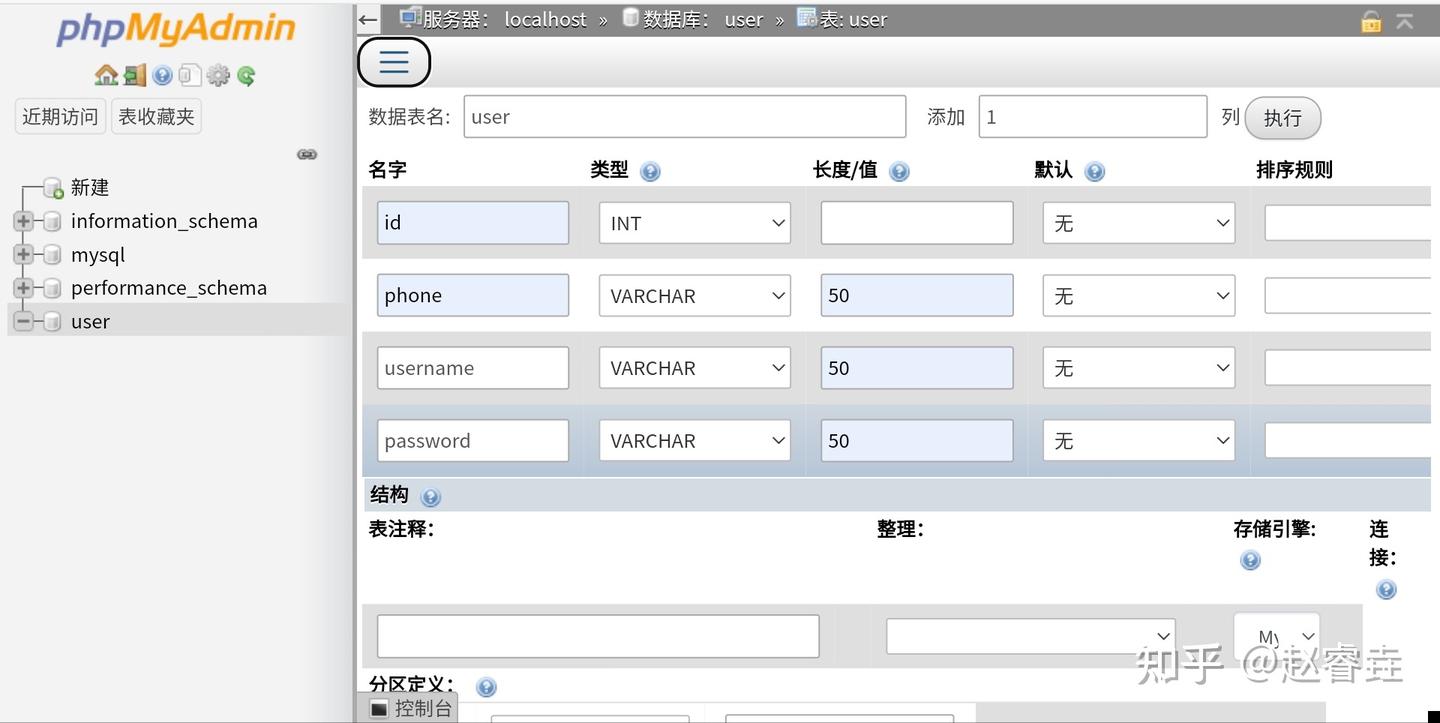Open MySQL documentation page icon
The height and width of the screenshot is (723, 1440).
coord(190,74)
